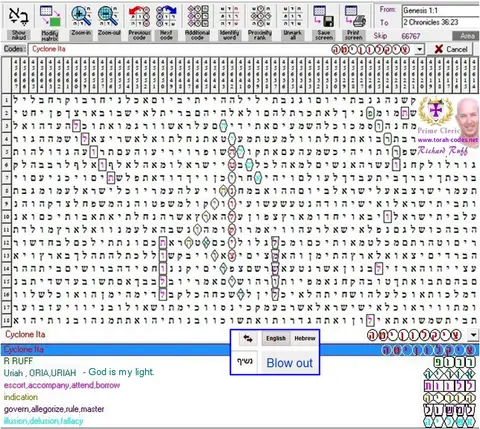The width and height of the screenshot is (480, 429).
Task: Open the Modify matrix tool
Action: [x=50, y=17]
